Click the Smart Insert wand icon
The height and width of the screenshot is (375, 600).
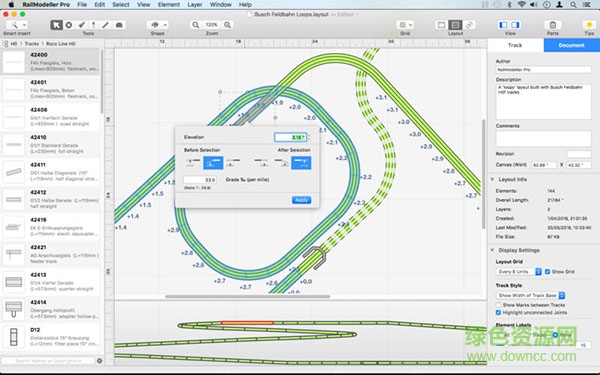click(14, 25)
